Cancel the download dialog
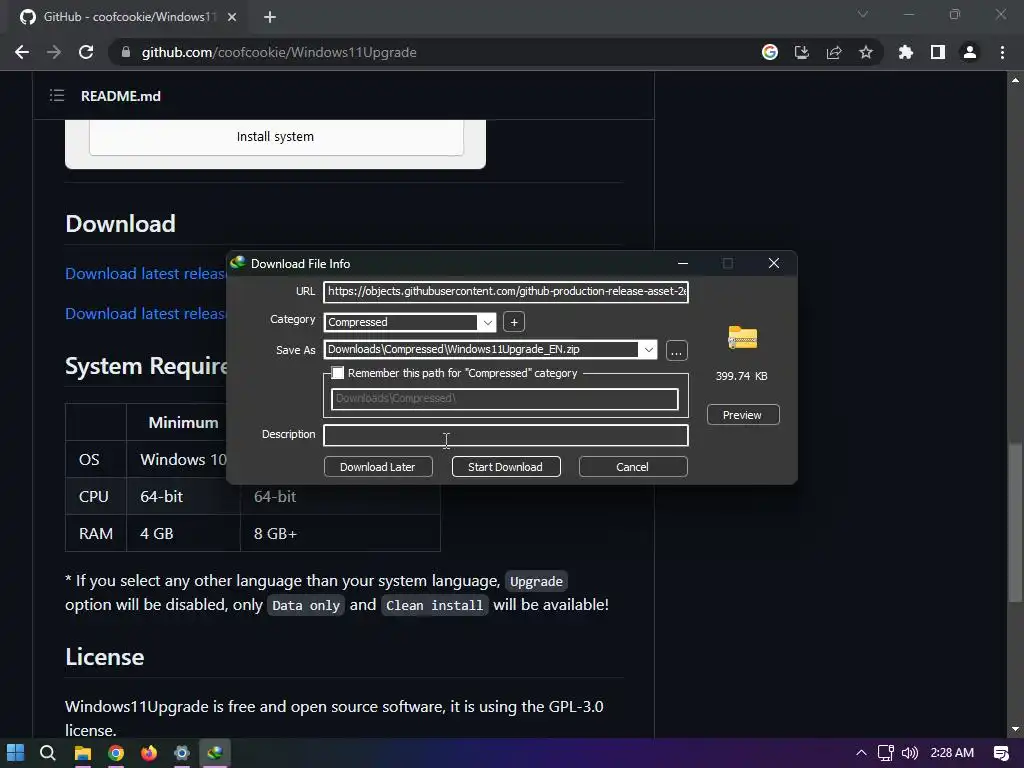Image resolution: width=1024 pixels, height=768 pixels. pyautogui.click(x=633, y=467)
